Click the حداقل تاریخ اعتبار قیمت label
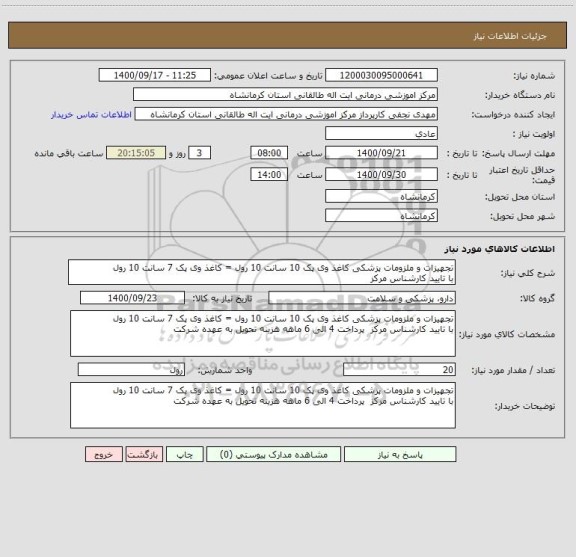Viewport: 576px width, 557px height. [x=522, y=175]
